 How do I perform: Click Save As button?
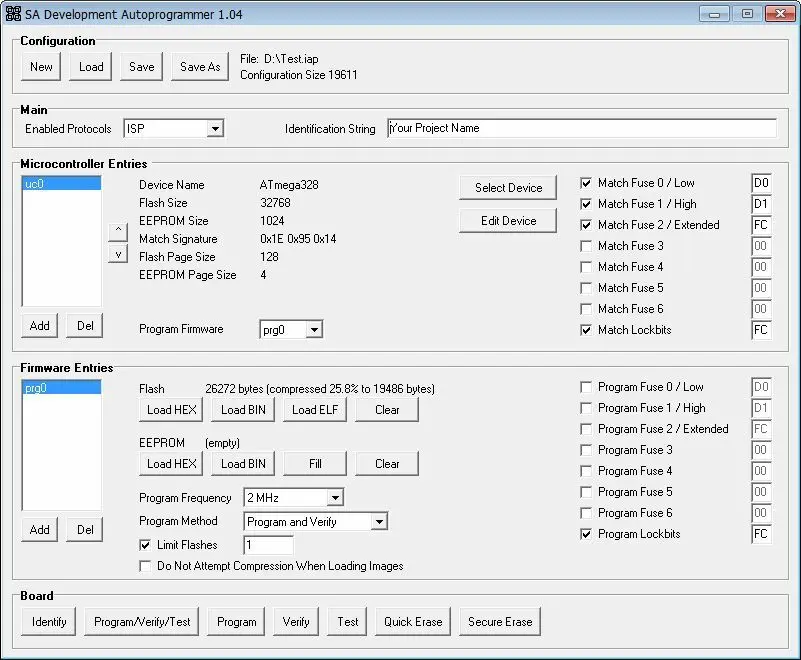click(x=200, y=66)
